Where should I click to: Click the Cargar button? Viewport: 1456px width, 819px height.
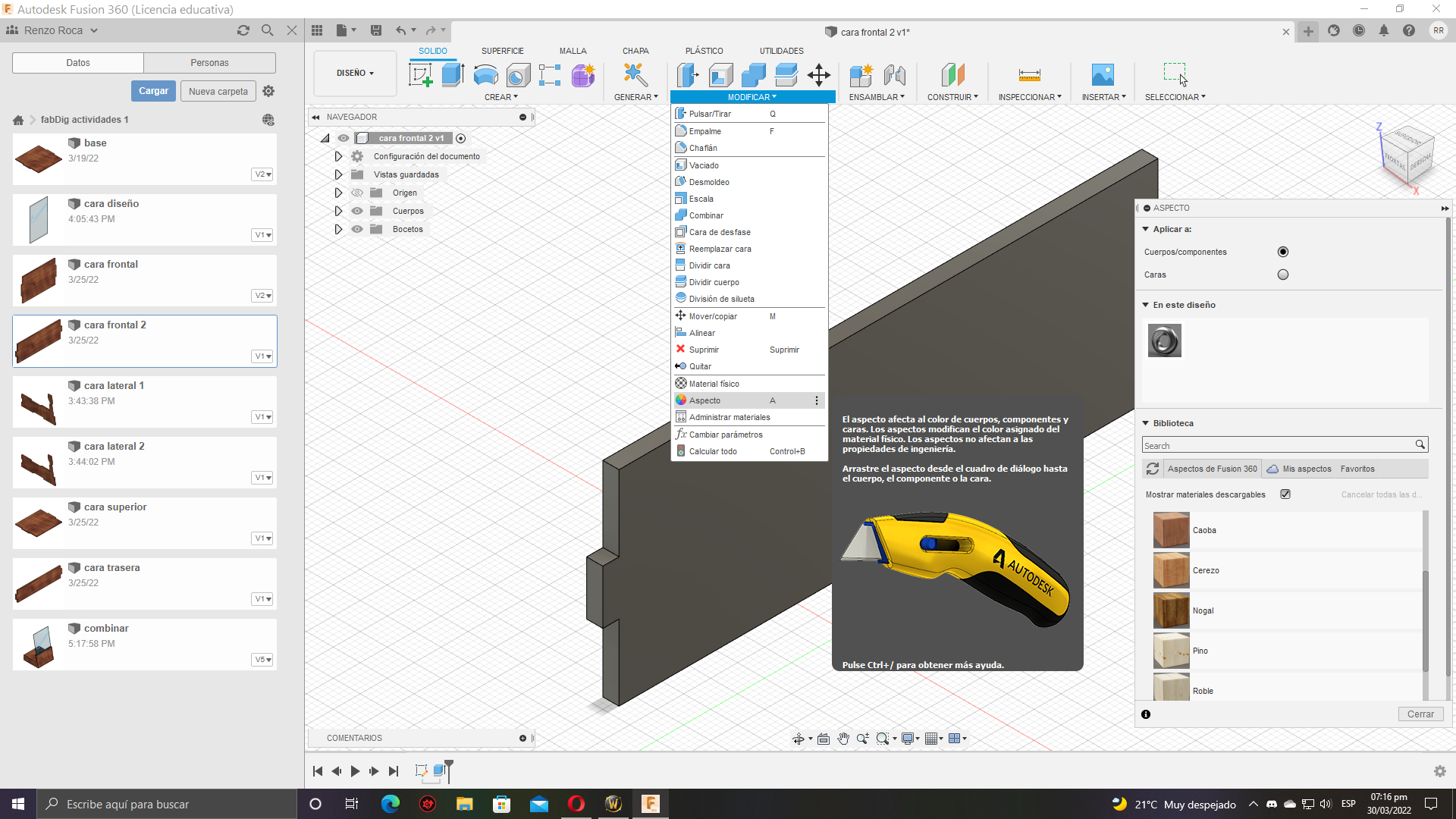pos(153,91)
